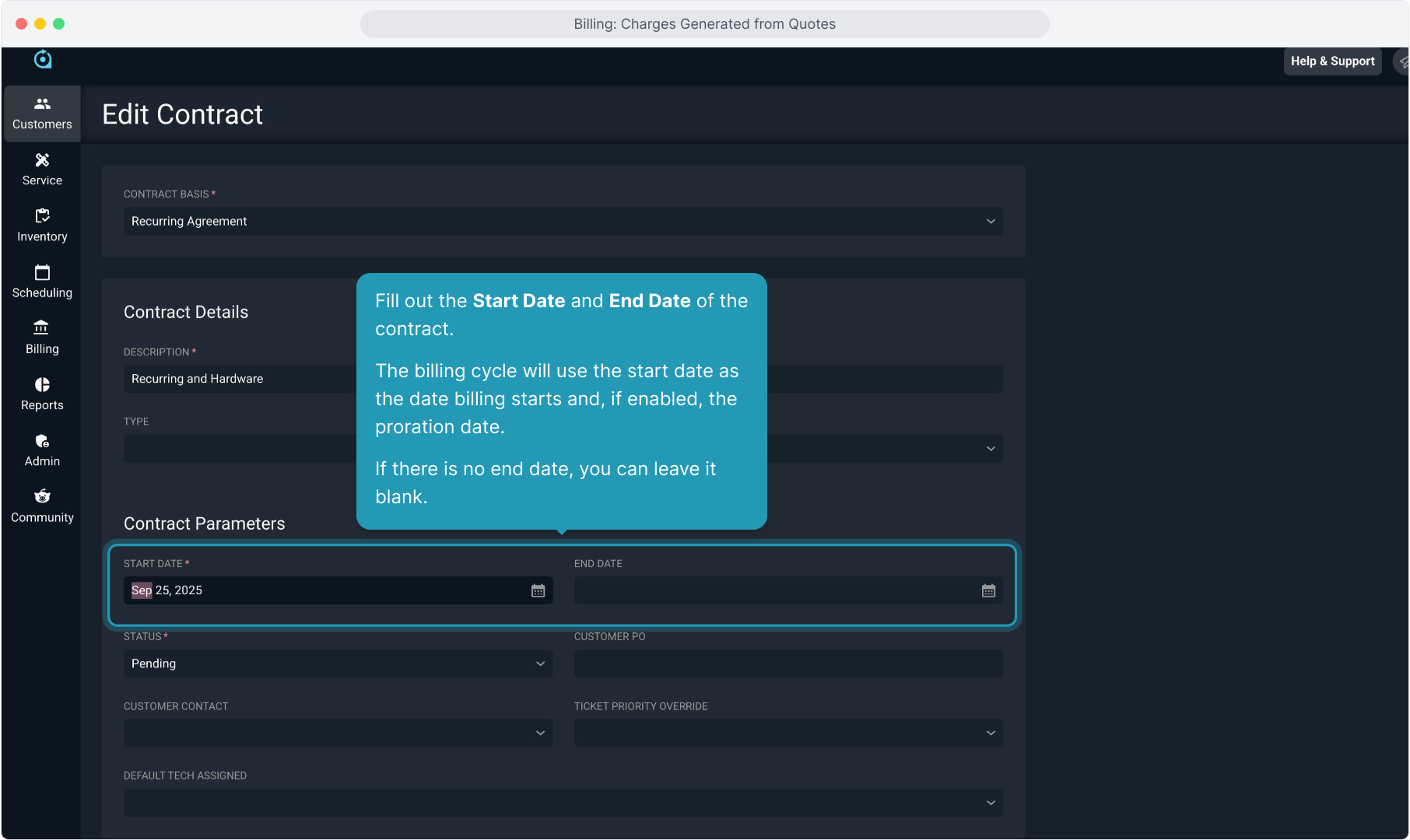Open the Customer Contact dropdown
1410x840 pixels.
338,733
